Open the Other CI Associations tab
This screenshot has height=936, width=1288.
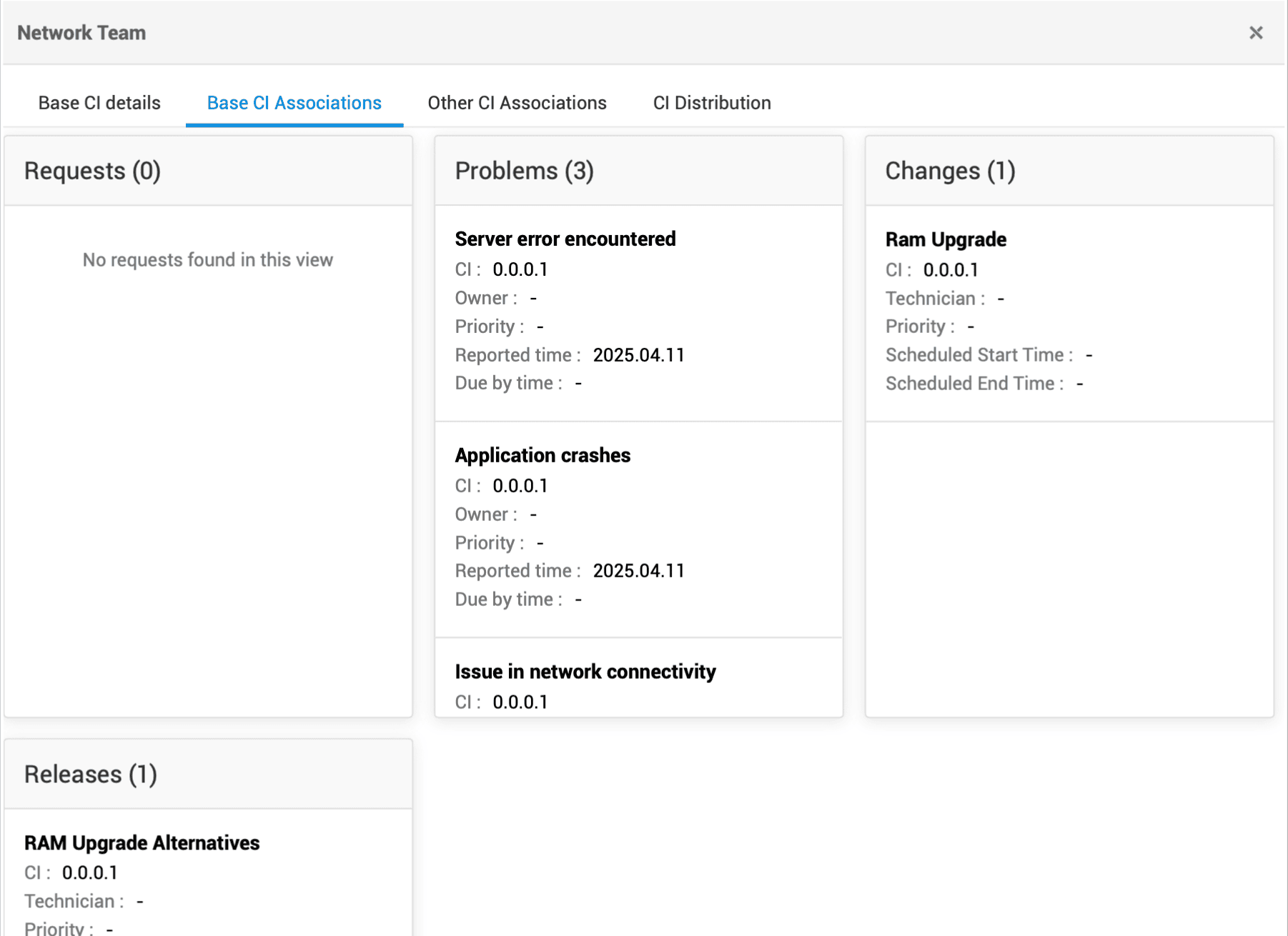point(517,103)
